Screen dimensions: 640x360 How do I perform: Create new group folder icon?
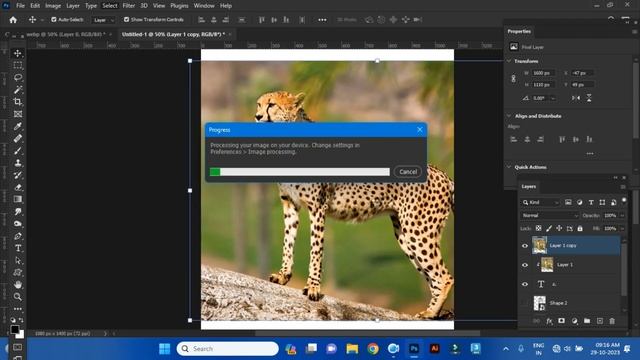coord(587,321)
